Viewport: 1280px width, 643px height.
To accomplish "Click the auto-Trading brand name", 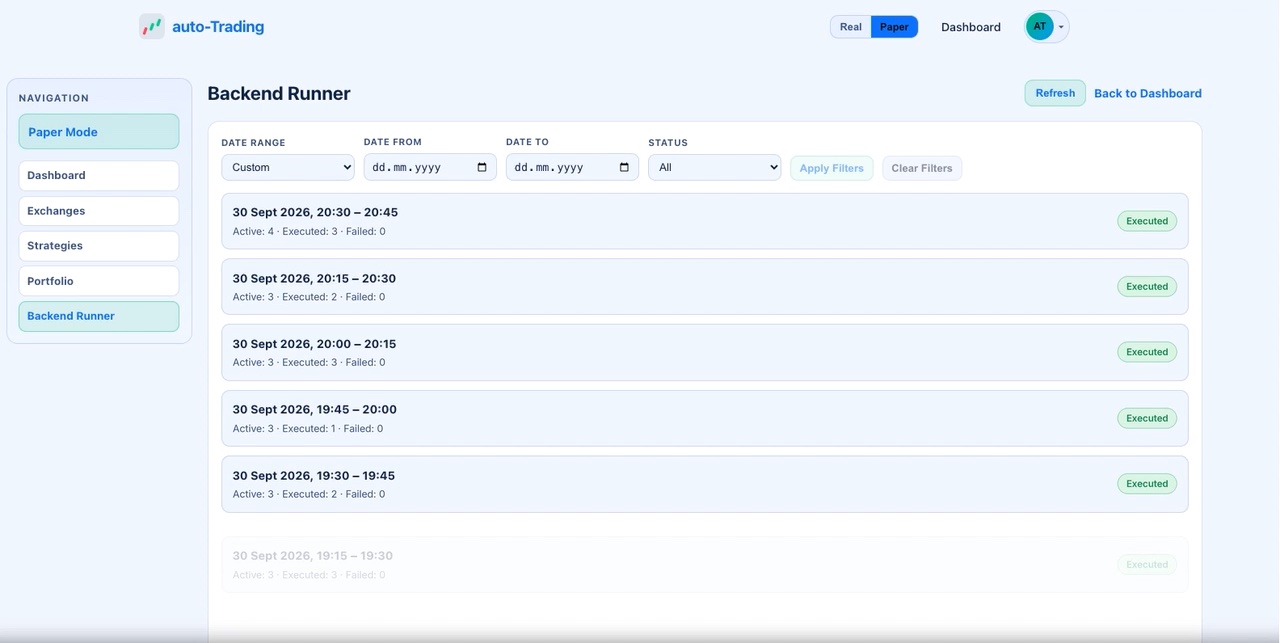I will [x=218, y=27].
